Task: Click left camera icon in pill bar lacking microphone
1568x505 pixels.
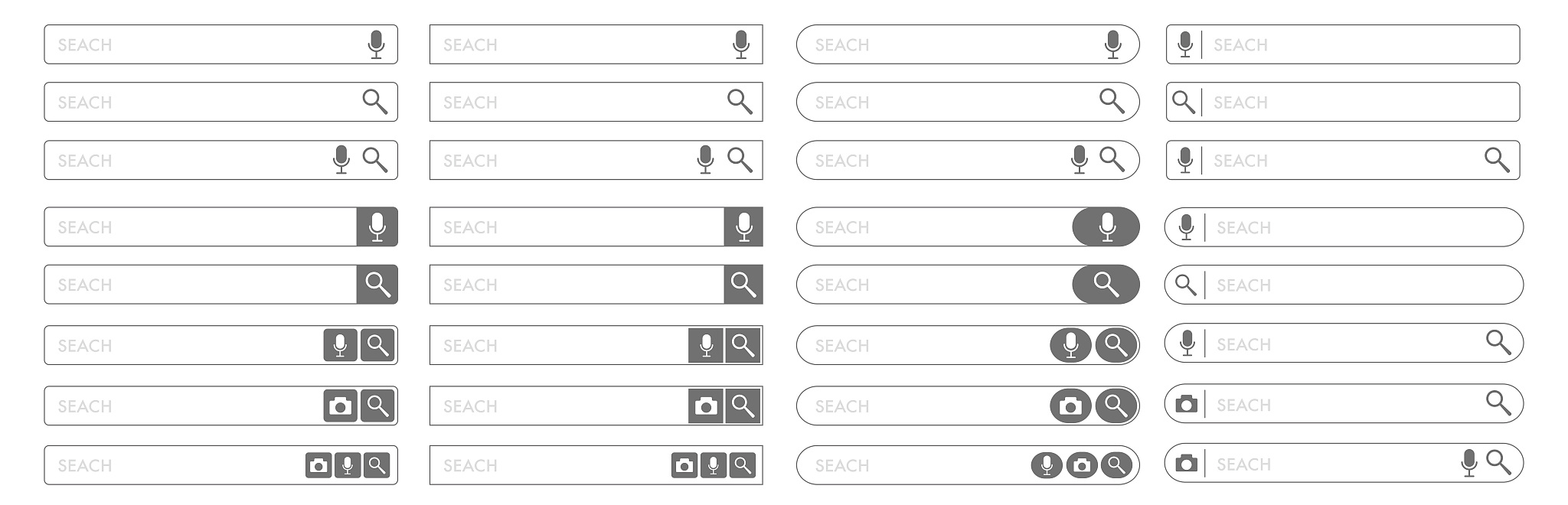Action: [x=1186, y=403]
